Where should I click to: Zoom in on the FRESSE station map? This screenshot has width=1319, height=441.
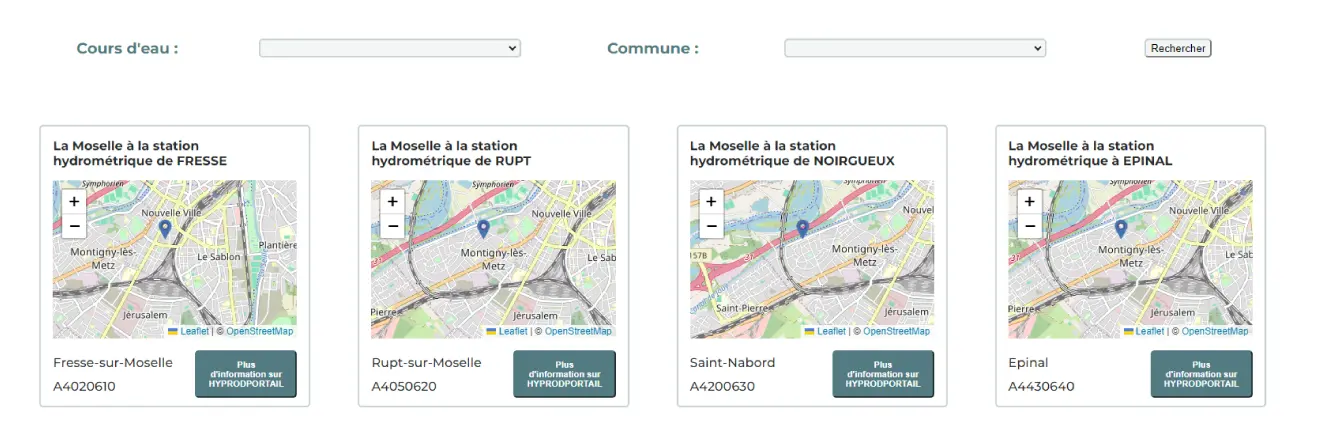point(74,201)
